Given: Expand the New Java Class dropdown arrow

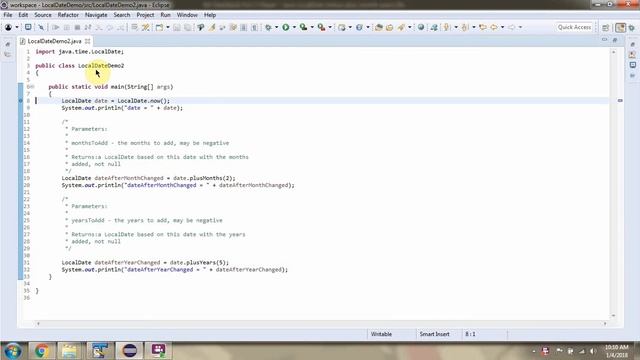Looking at the screenshot, I should click(x=368, y=27).
